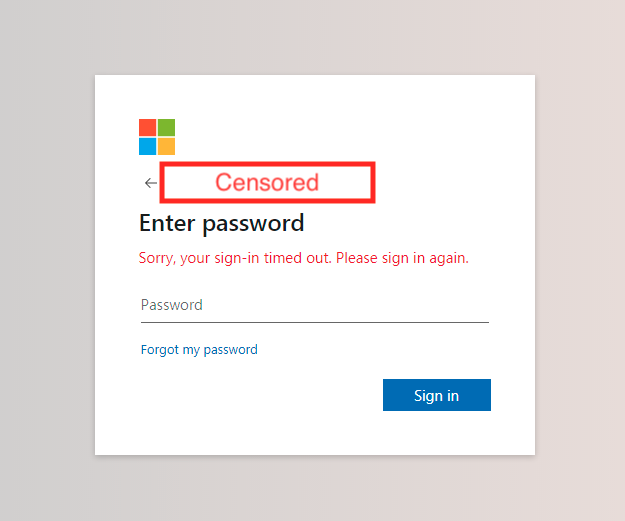Viewport: 625px width, 521px height.
Task: Click the yellow square of the Microsoft logo
Action: click(166, 146)
